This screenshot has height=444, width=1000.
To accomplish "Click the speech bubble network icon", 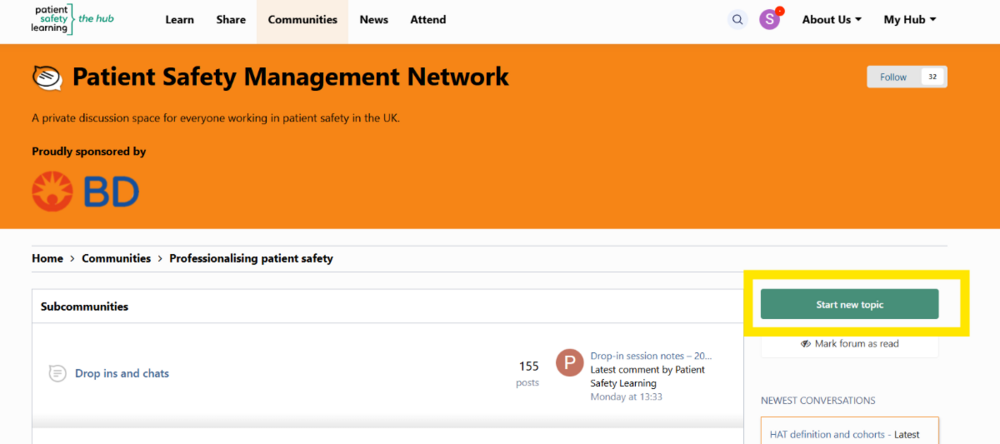I will click(x=47, y=78).
